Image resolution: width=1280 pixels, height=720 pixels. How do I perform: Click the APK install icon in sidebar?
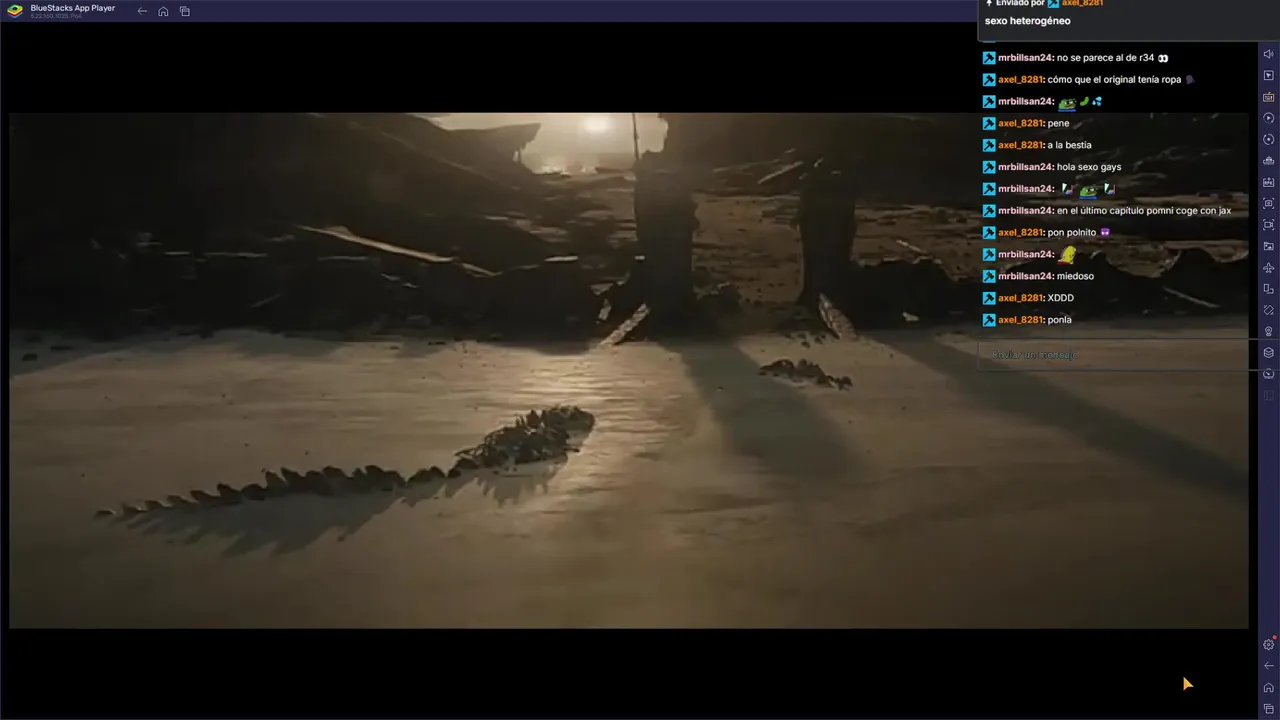[1268, 182]
